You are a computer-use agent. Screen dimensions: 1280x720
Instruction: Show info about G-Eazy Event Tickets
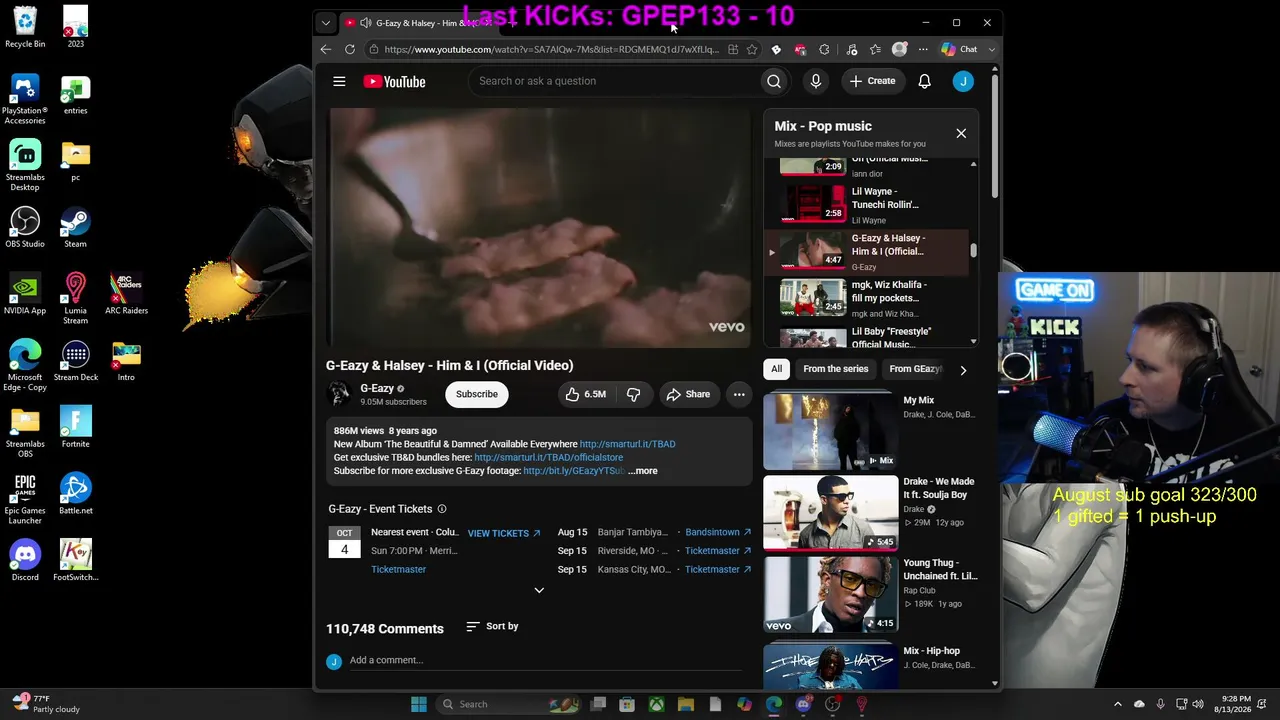(442, 509)
